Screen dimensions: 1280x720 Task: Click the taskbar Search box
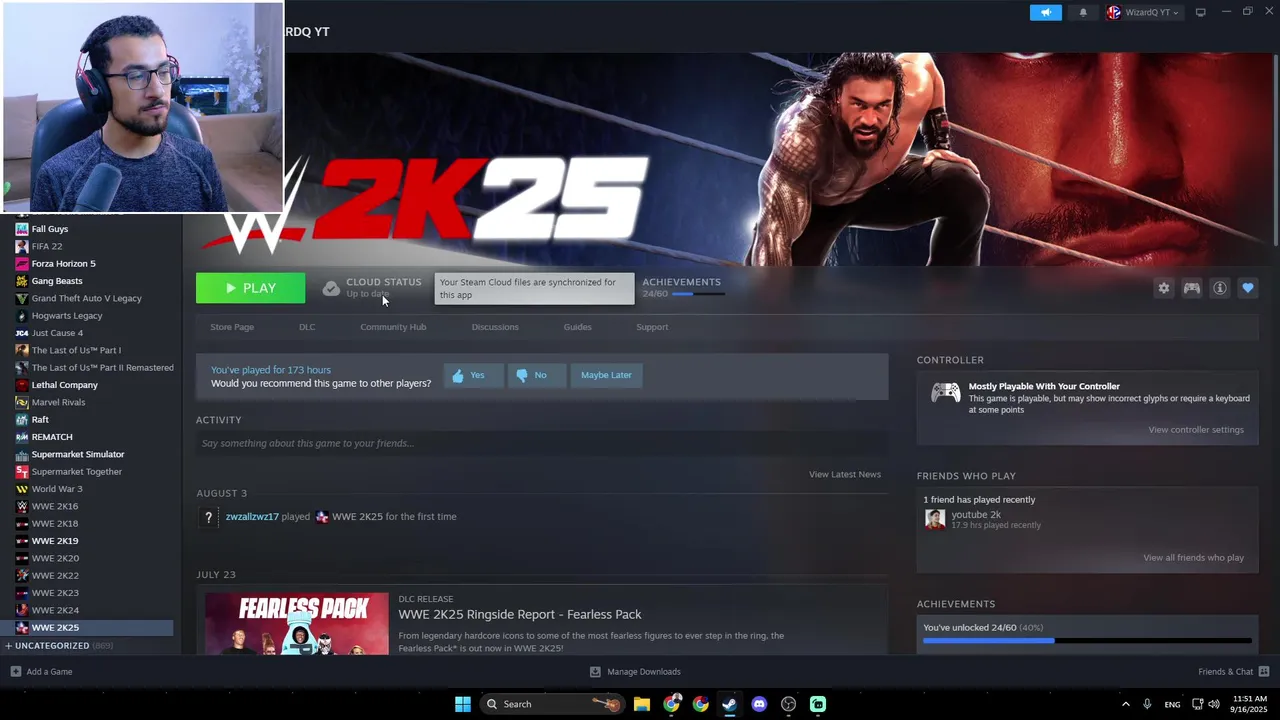click(x=551, y=704)
